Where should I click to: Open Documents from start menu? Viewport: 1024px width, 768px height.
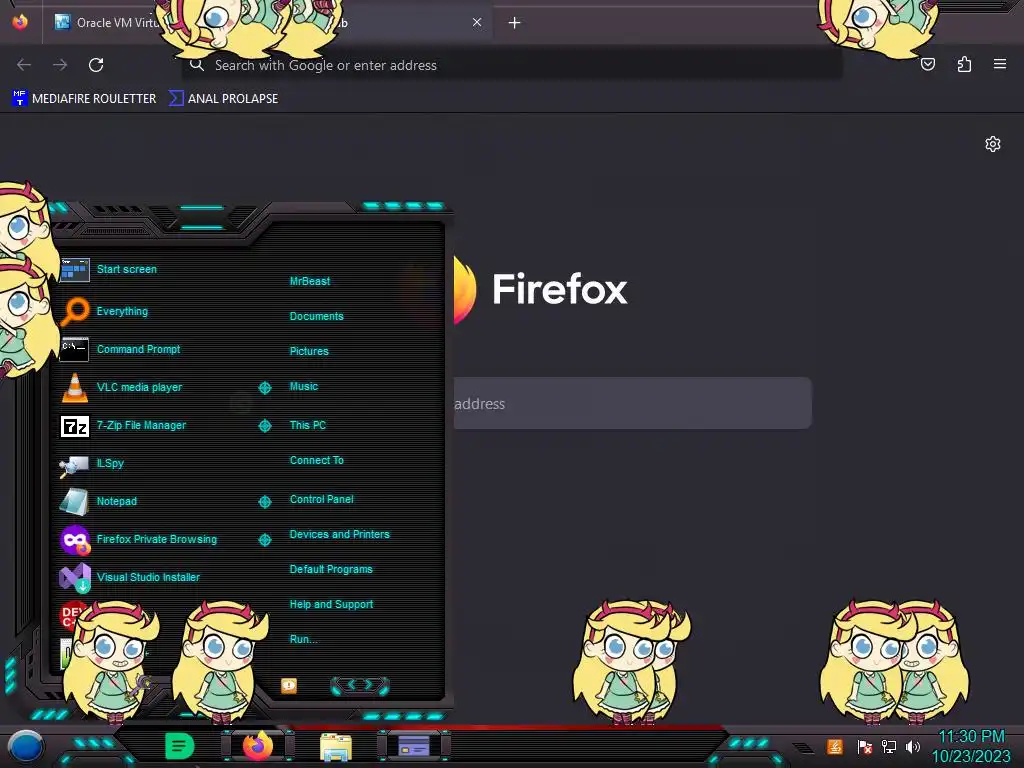coord(316,316)
